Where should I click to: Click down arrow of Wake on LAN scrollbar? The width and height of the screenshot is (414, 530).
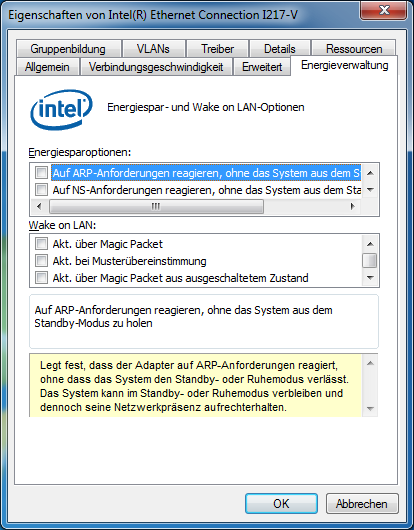pyautogui.click(x=370, y=278)
